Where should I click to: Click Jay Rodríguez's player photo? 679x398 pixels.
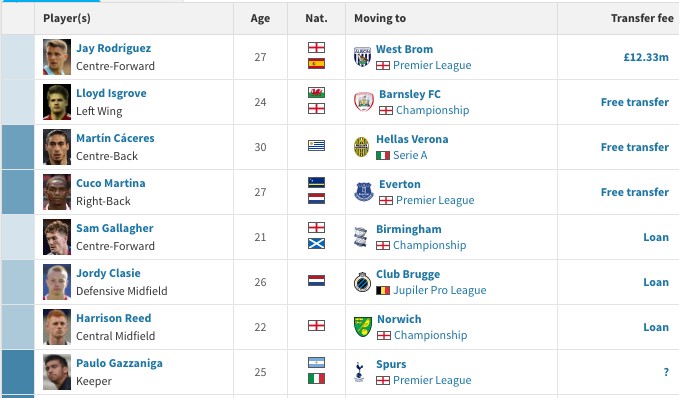click(57, 57)
